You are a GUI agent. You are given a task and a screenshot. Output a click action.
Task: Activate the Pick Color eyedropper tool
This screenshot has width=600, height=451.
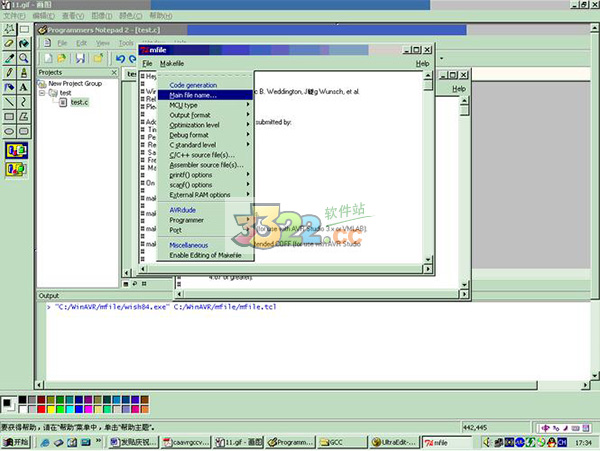coord(9,58)
